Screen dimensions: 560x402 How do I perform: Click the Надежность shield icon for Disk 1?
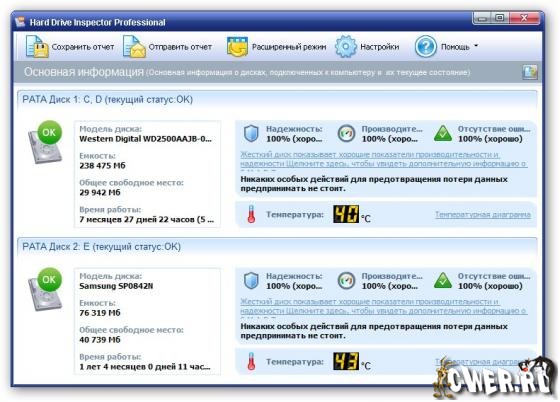click(251, 134)
